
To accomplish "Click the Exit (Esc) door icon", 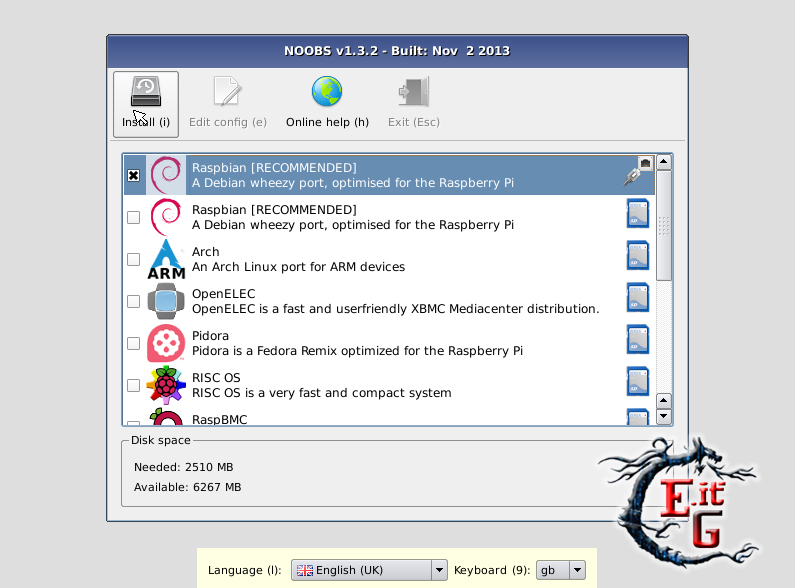I will point(414,92).
